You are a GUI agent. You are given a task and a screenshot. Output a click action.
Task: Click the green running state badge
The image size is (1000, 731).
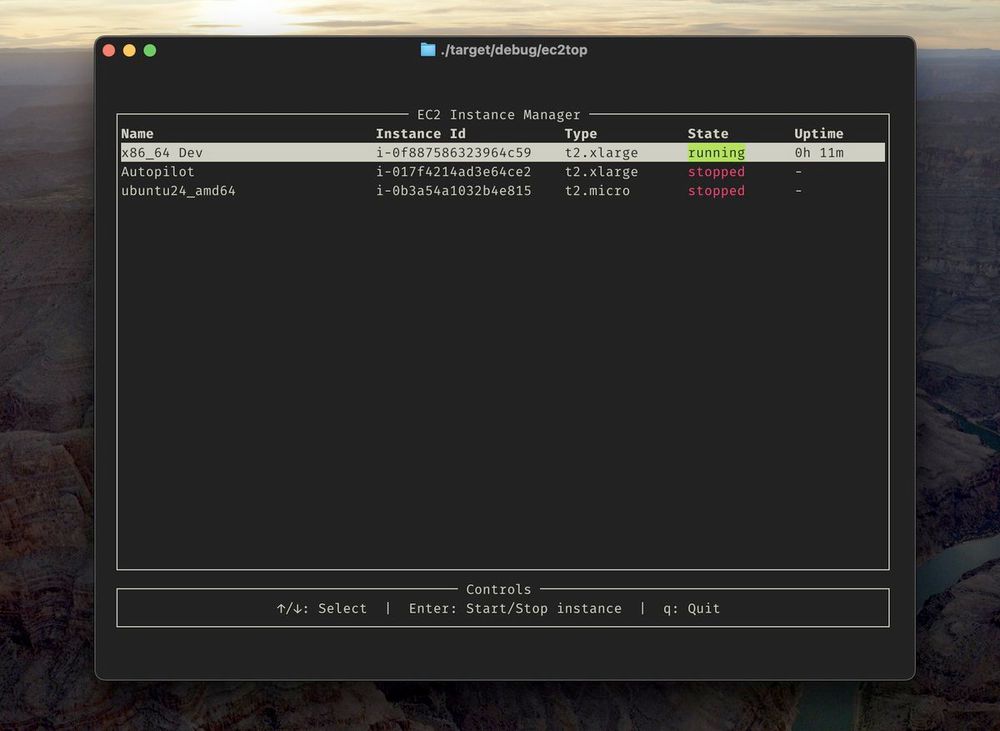point(716,152)
